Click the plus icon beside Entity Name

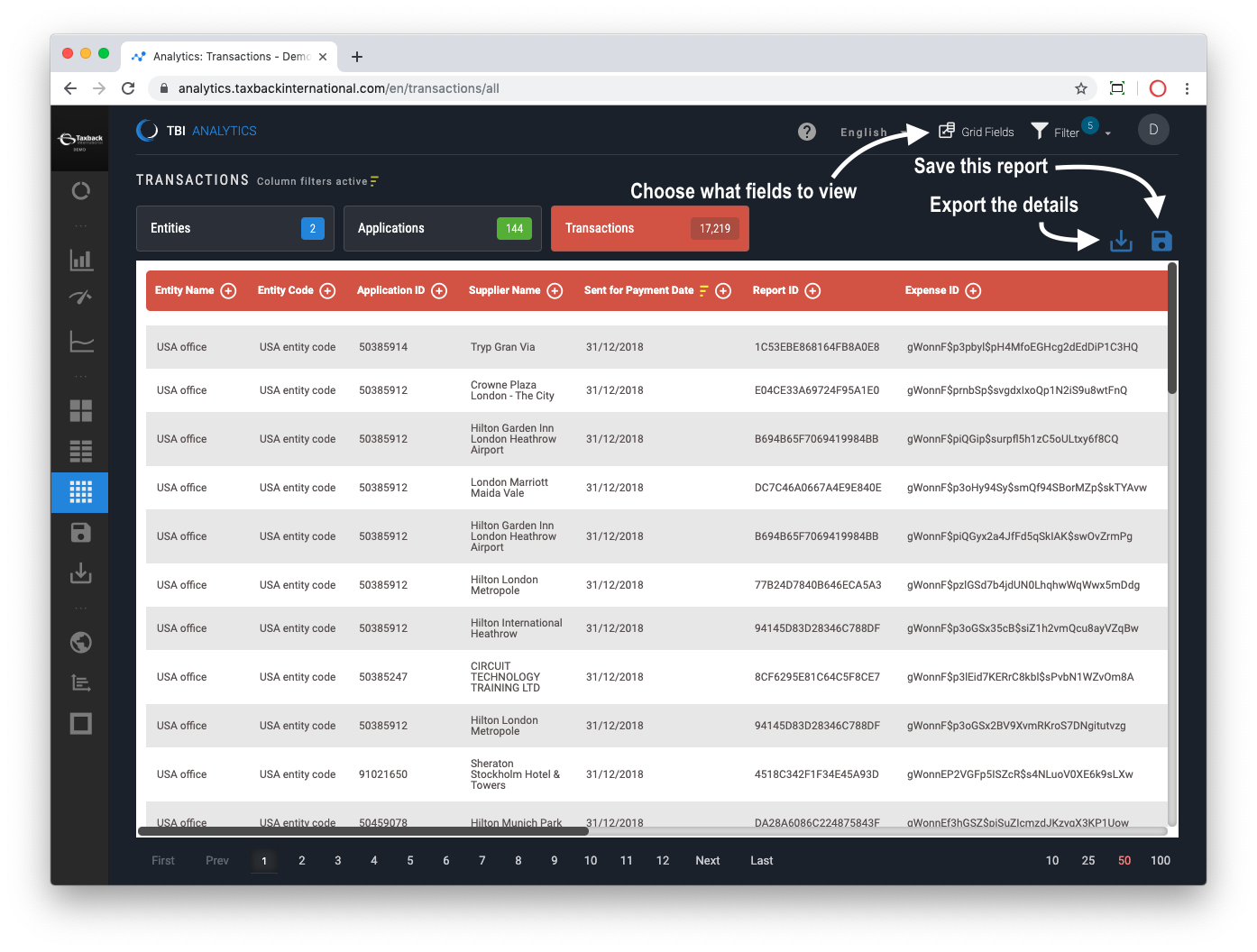[229, 290]
